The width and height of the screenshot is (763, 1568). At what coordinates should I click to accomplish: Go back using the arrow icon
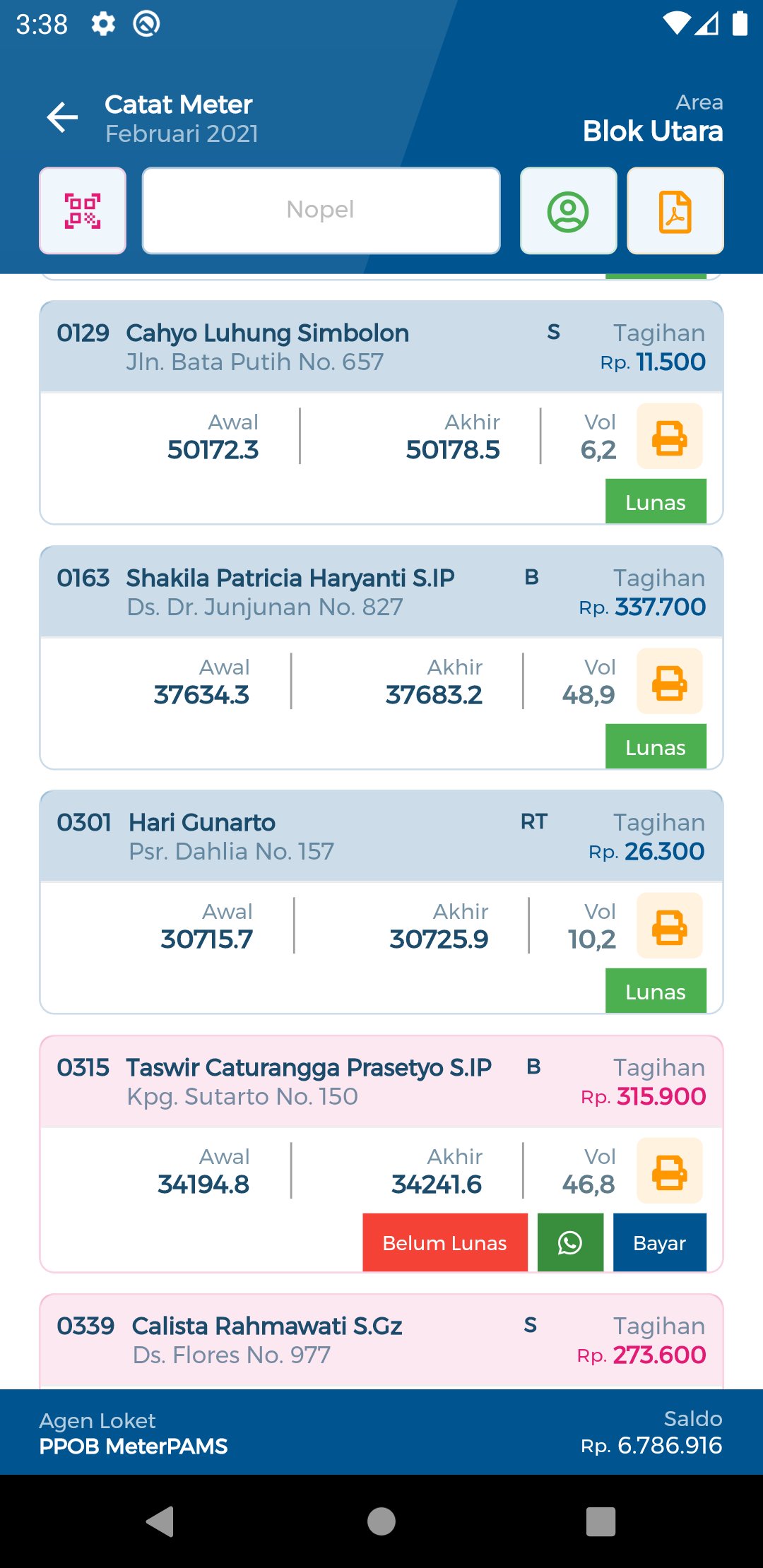[62, 117]
